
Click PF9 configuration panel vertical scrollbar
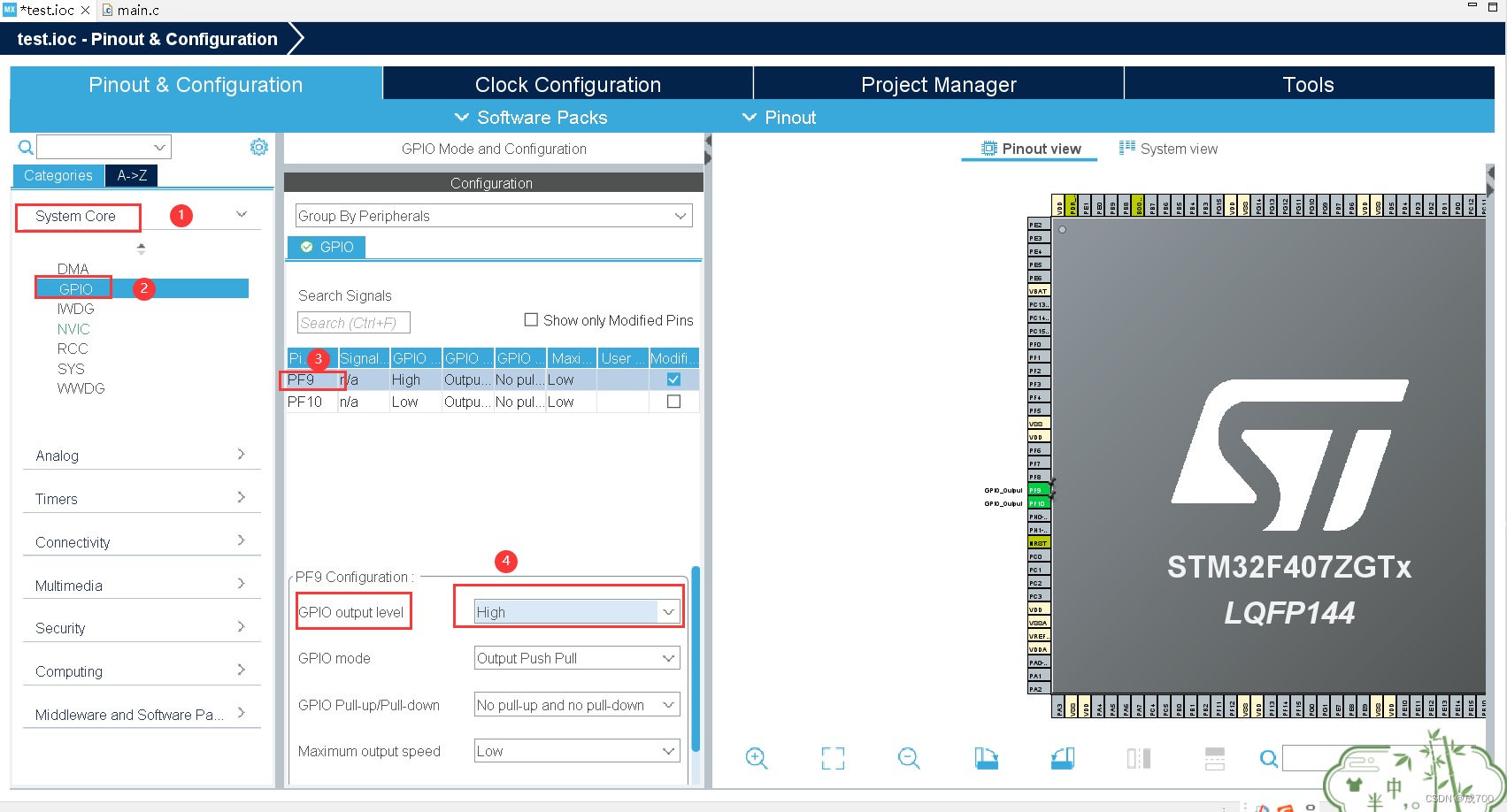click(696, 659)
